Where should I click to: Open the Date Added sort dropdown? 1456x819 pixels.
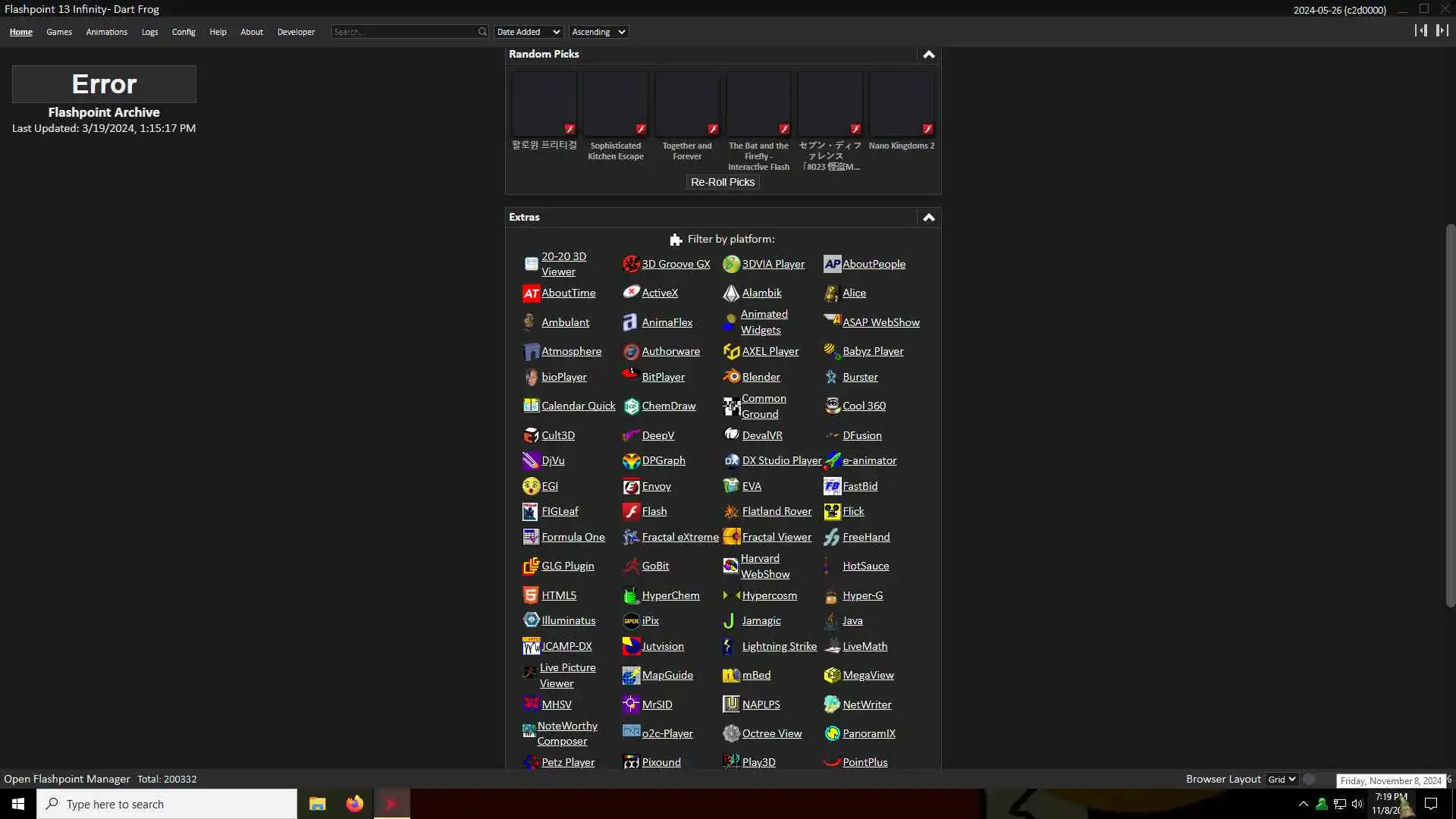[x=529, y=32]
